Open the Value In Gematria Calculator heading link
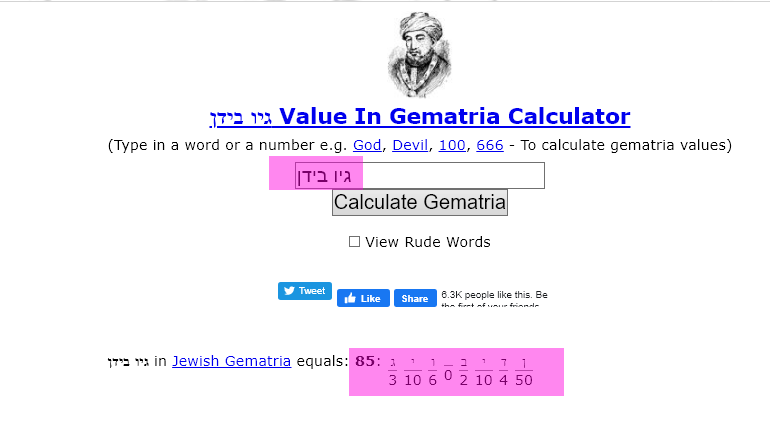 420,117
